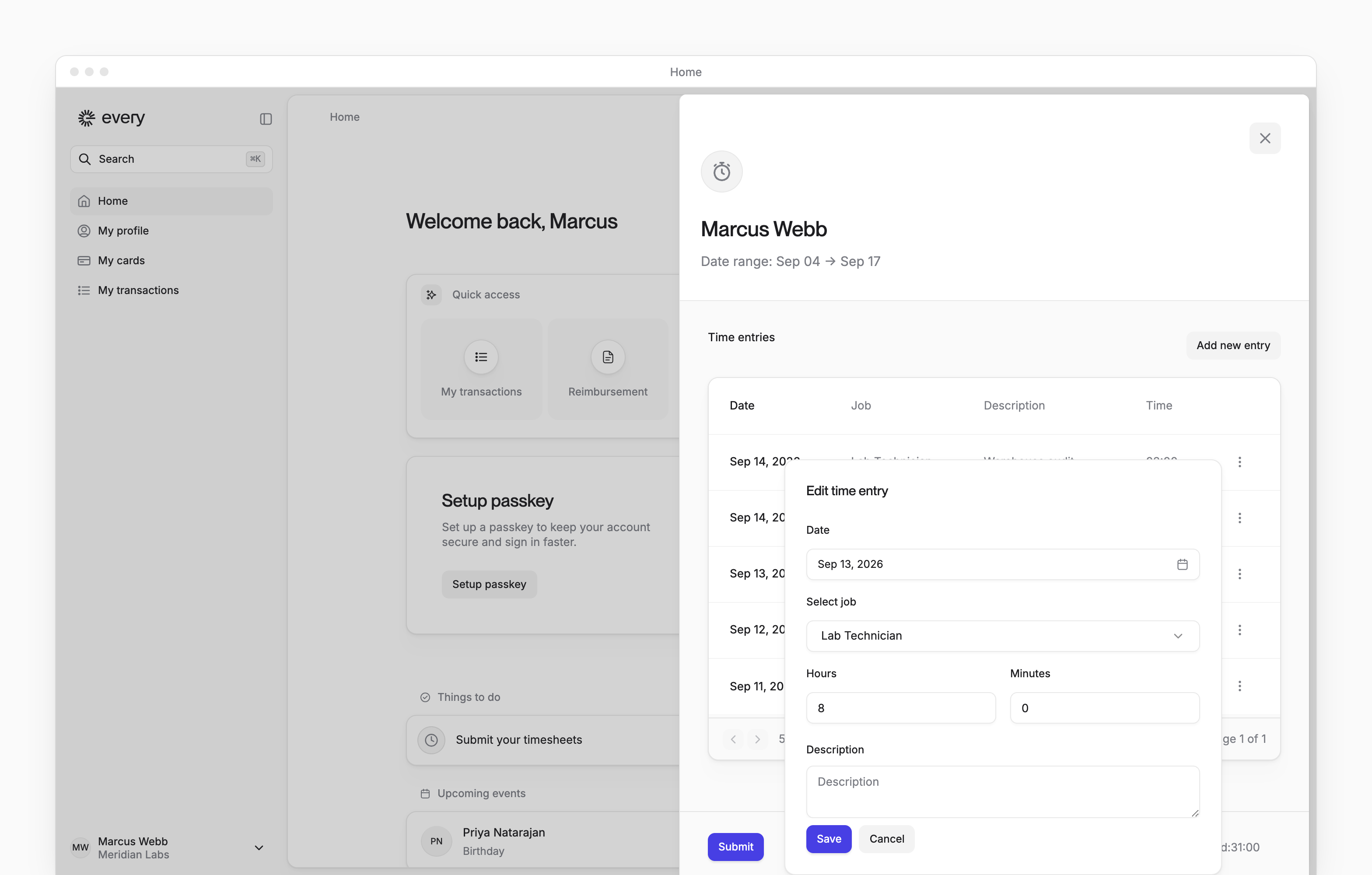The image size is (1372, 875).
Task: Close the timesheet side panel
Action: click(x=1264, y=138)
